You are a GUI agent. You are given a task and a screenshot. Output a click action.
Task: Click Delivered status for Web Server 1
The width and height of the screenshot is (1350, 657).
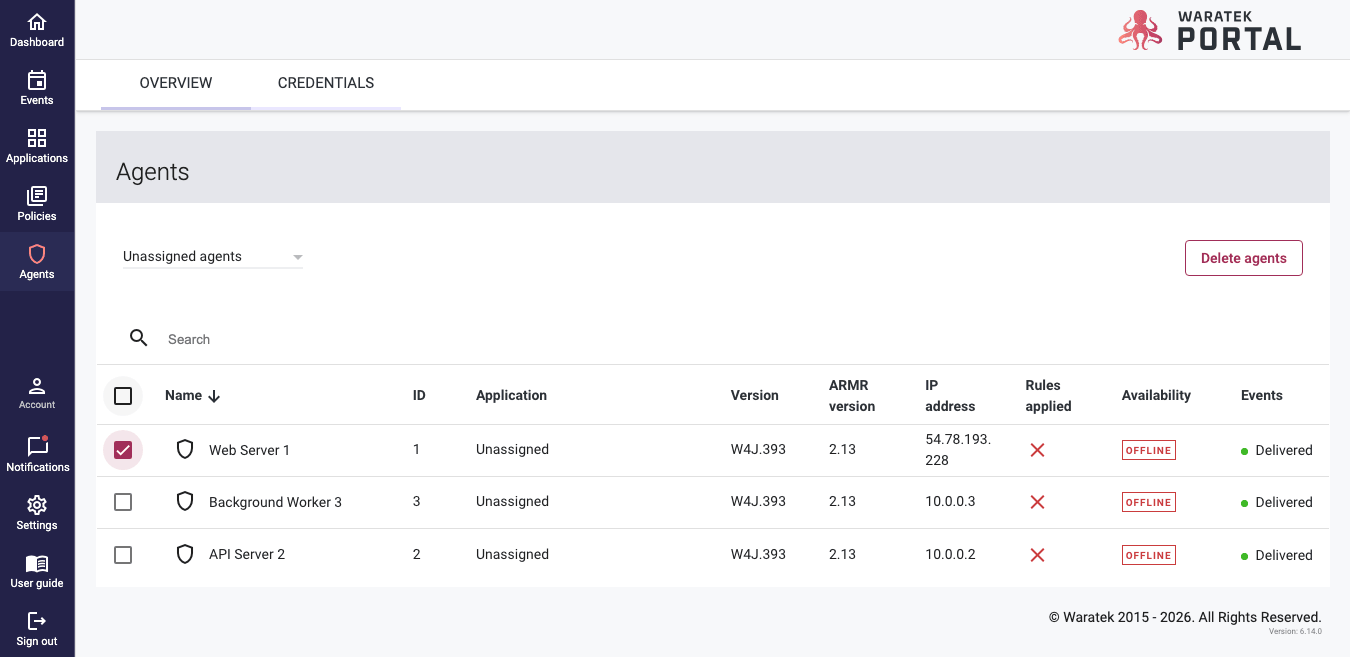tap(1284, 450)
